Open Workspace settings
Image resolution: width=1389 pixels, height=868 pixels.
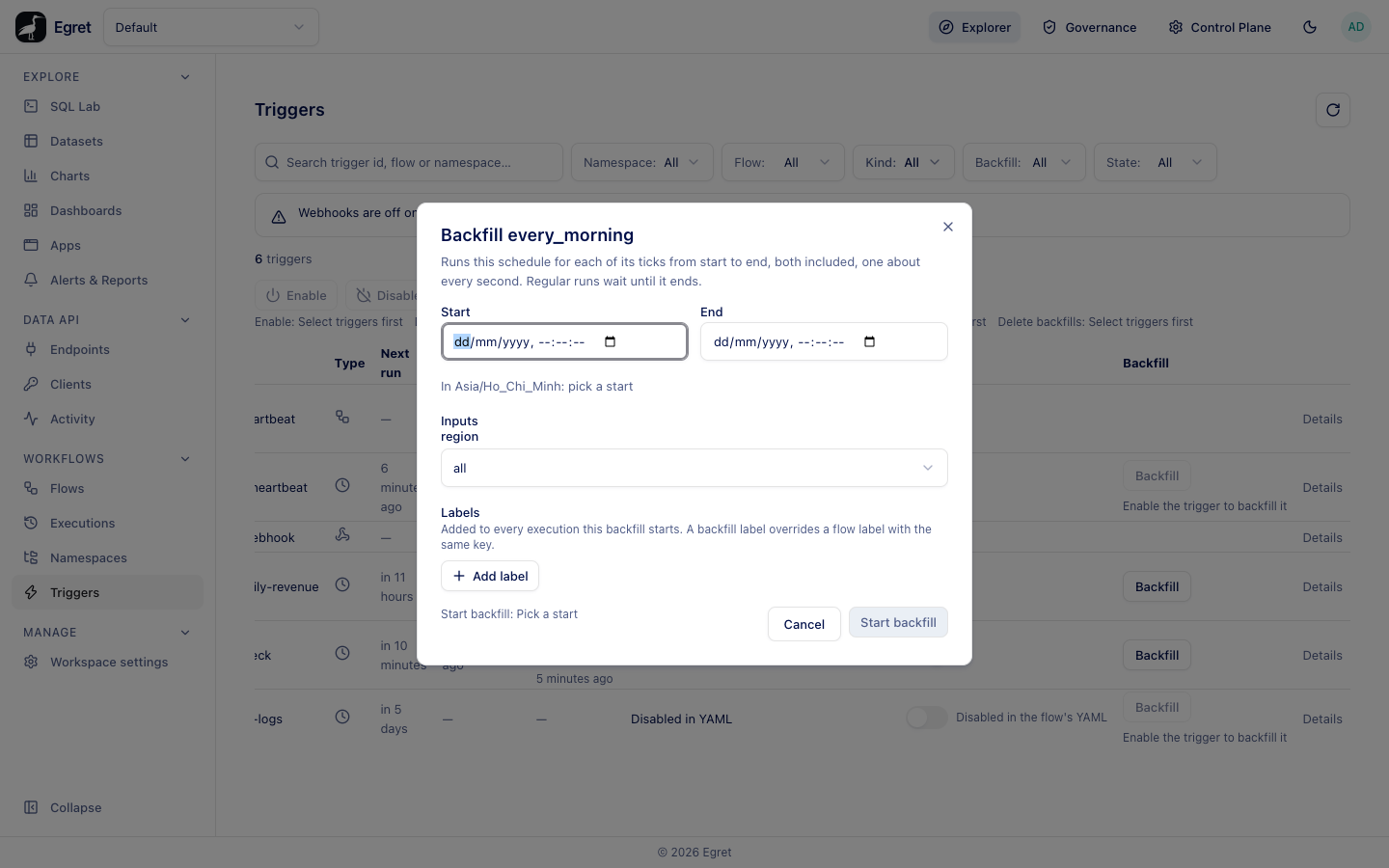(x=108, y=663)
